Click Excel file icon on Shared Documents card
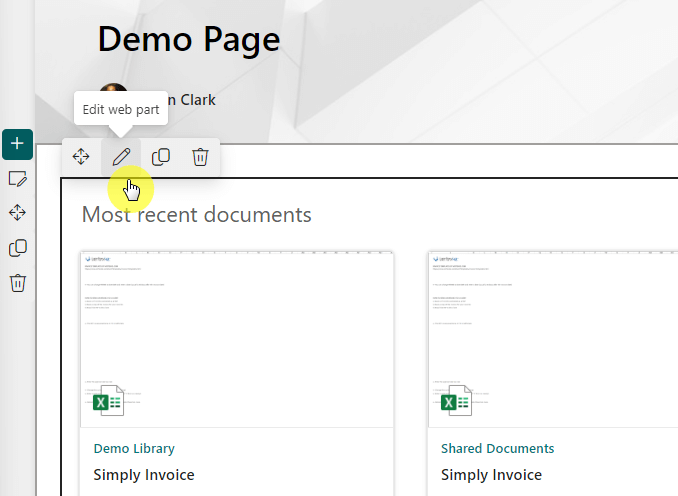 point(457,400)
